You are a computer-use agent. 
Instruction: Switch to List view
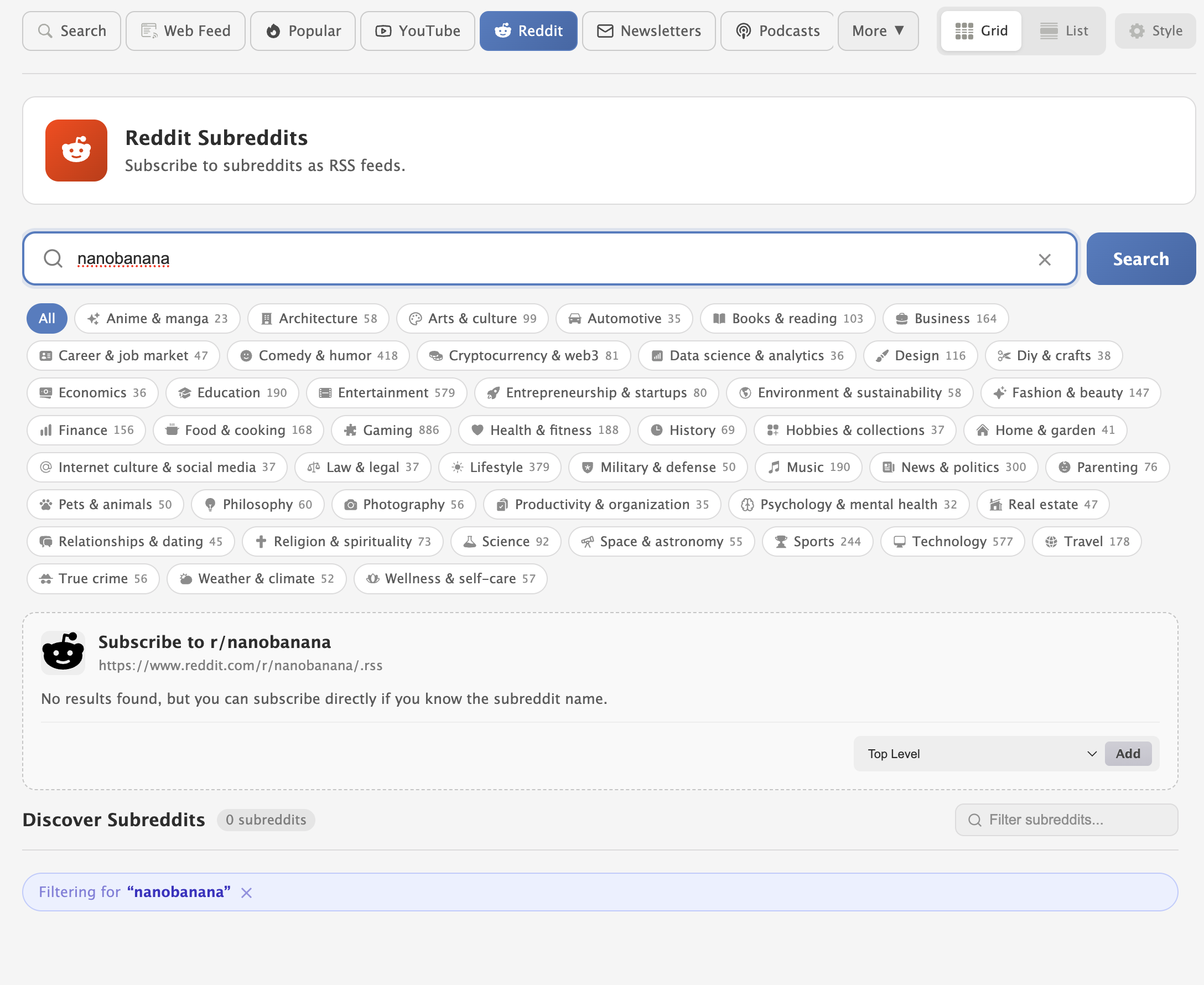(1064, 30)
